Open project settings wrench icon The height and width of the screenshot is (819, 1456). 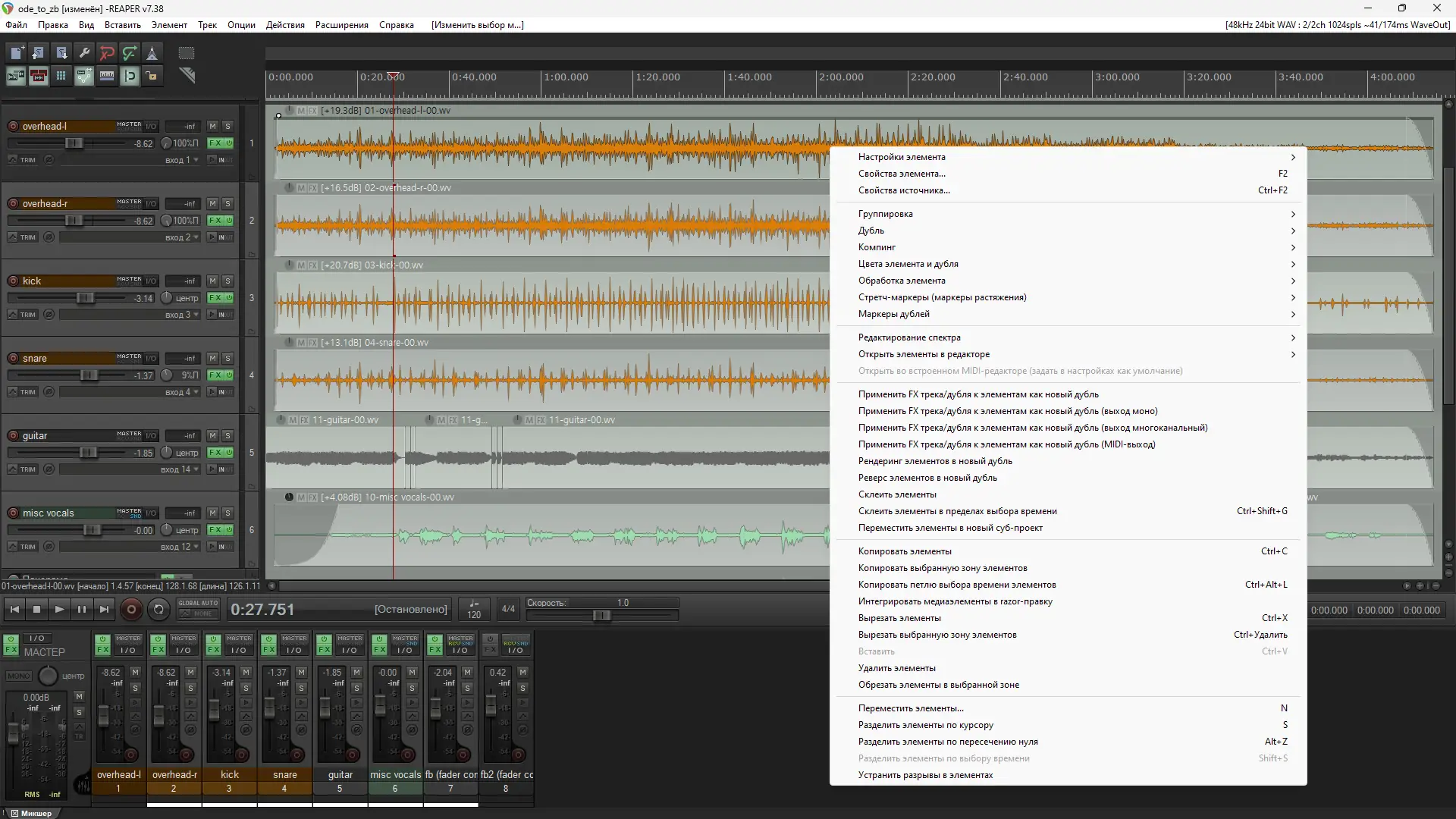click(x=84, y=53)
